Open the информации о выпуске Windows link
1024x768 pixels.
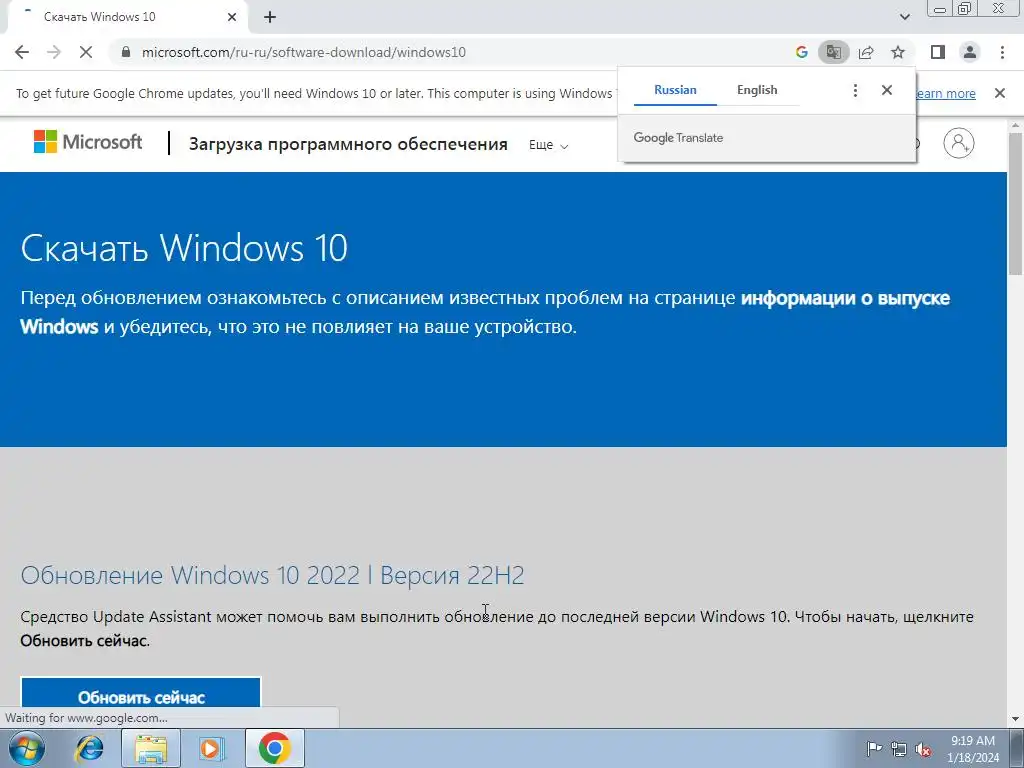point(485,312)
